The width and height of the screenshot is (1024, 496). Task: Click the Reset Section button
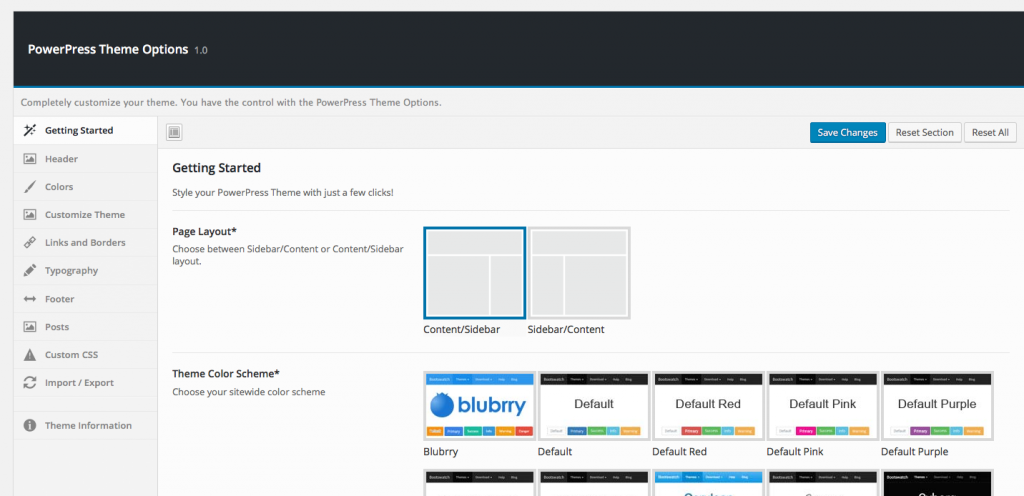pos(925,132)
